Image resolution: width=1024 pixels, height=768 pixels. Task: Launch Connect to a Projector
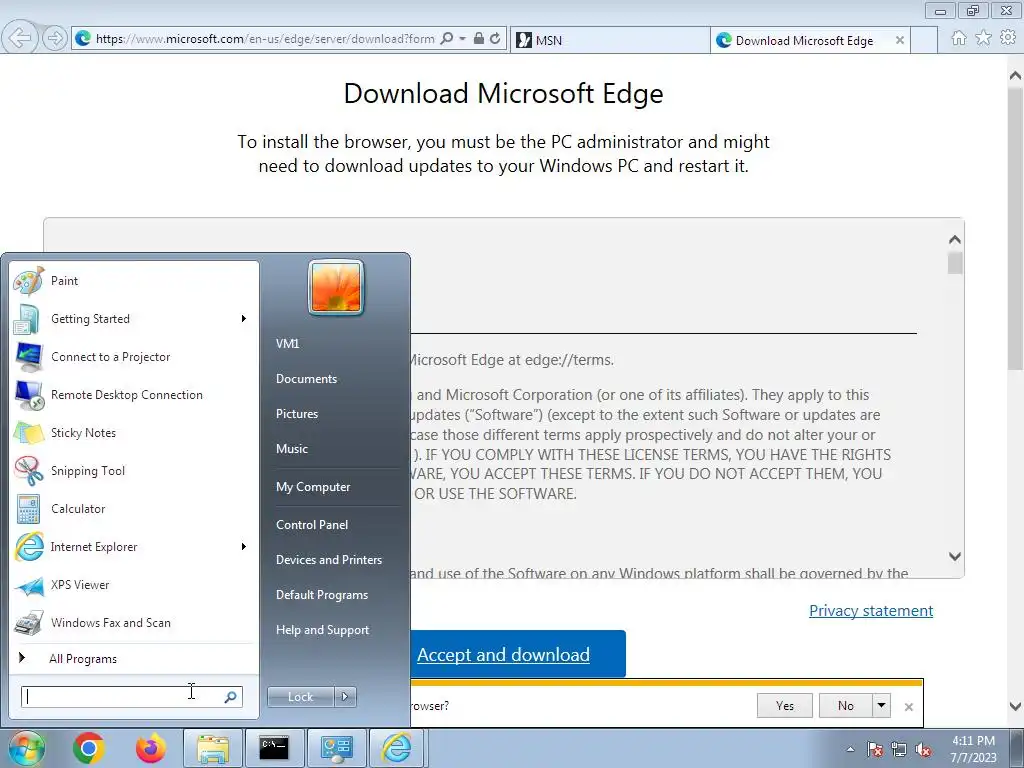click(x=133, y=357)
